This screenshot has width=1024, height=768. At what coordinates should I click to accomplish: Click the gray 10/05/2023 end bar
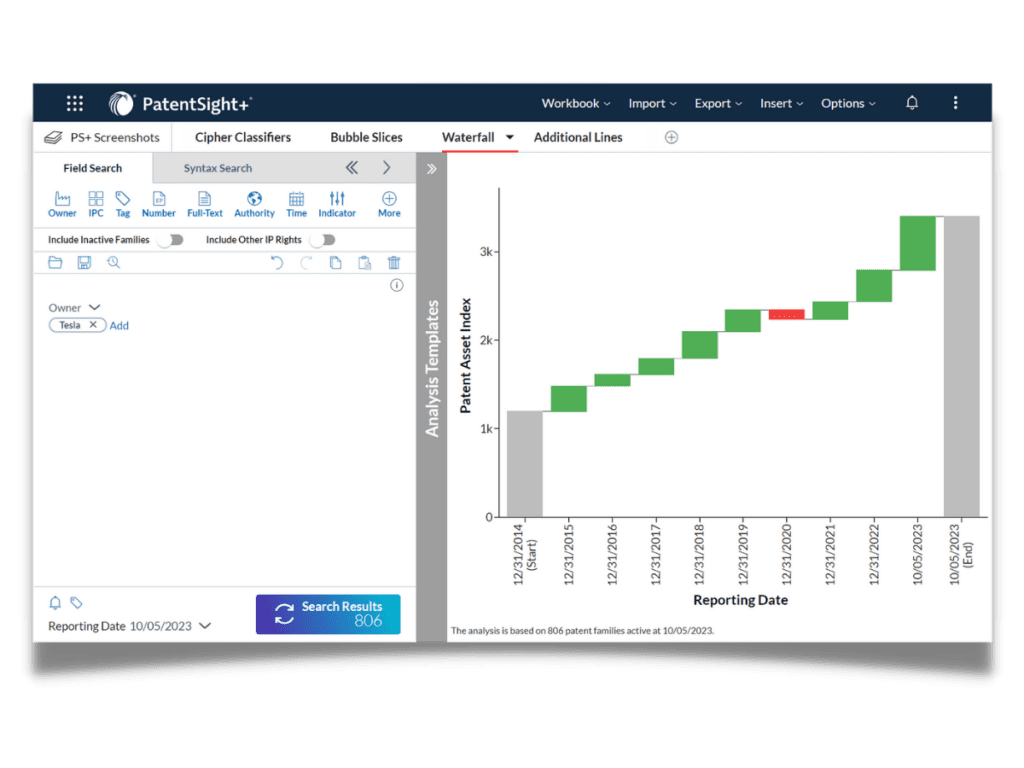pyautogui.click(x=961, y=366)
